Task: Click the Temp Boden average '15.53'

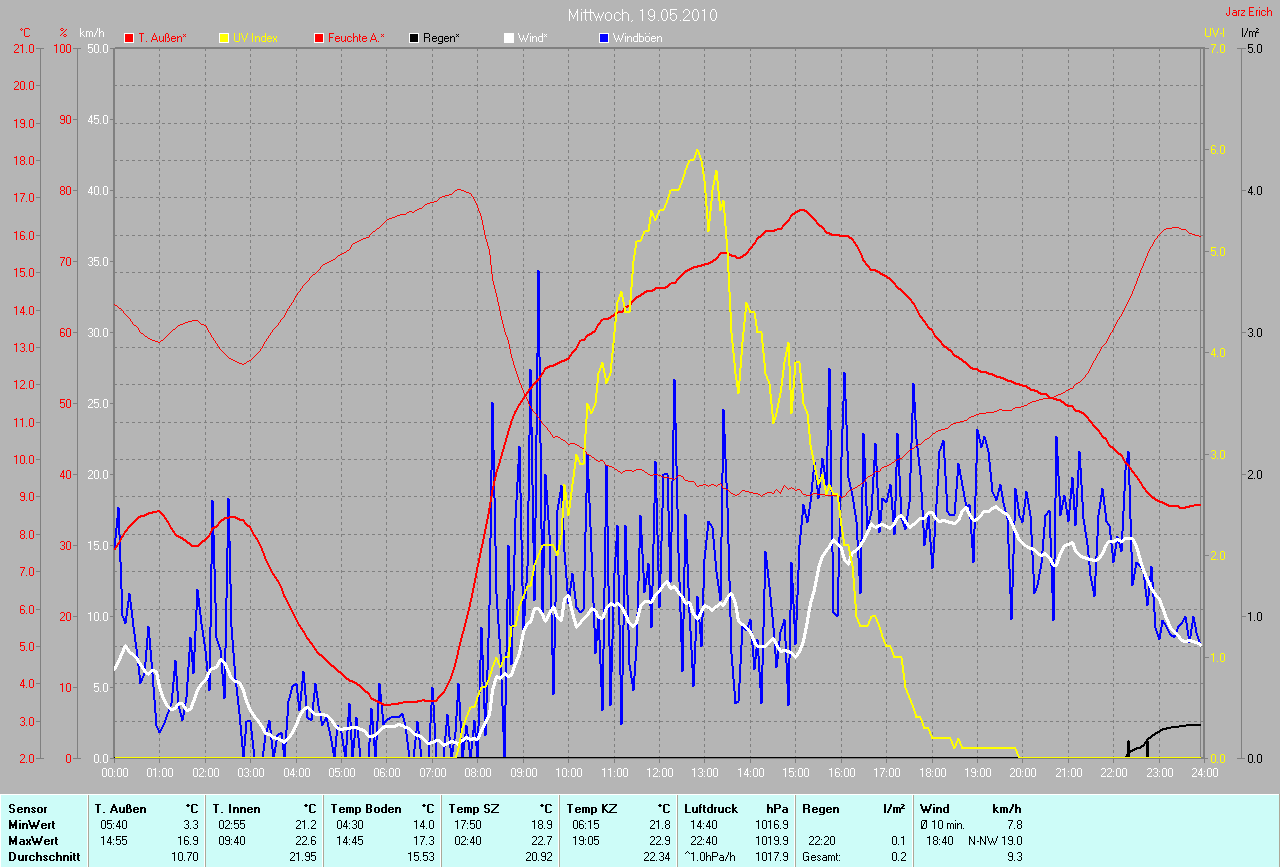Action: pyautogui.click(x=421, y=856)
